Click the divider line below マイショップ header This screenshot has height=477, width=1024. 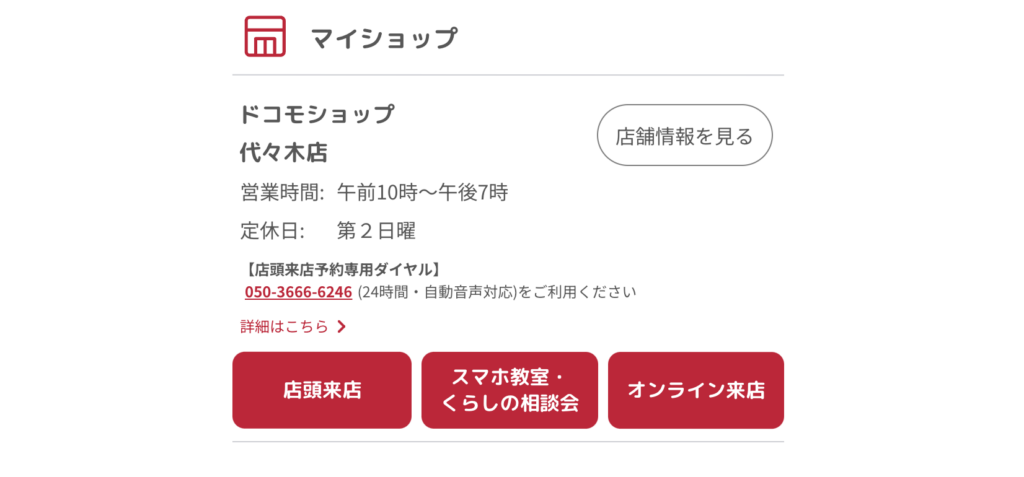click(x=508, y=75)
